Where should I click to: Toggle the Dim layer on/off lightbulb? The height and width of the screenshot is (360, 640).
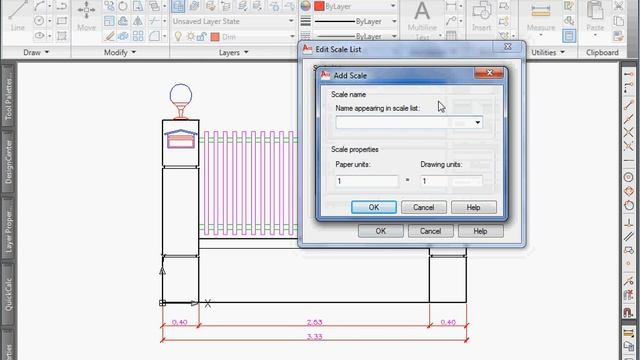coord(178,37)
